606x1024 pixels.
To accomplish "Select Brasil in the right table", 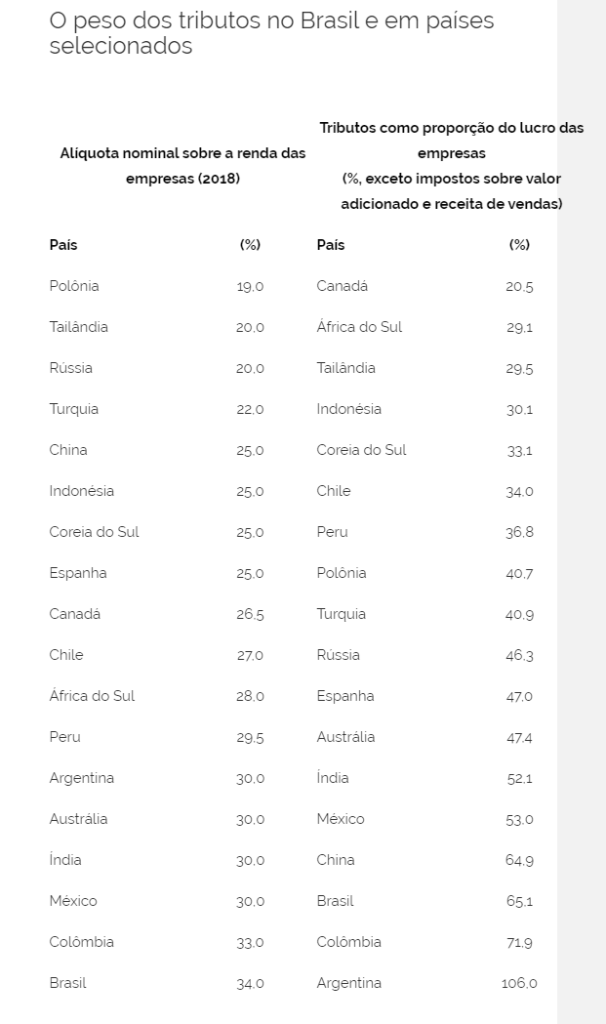I will pyautogui.click(x=335, y=901).
